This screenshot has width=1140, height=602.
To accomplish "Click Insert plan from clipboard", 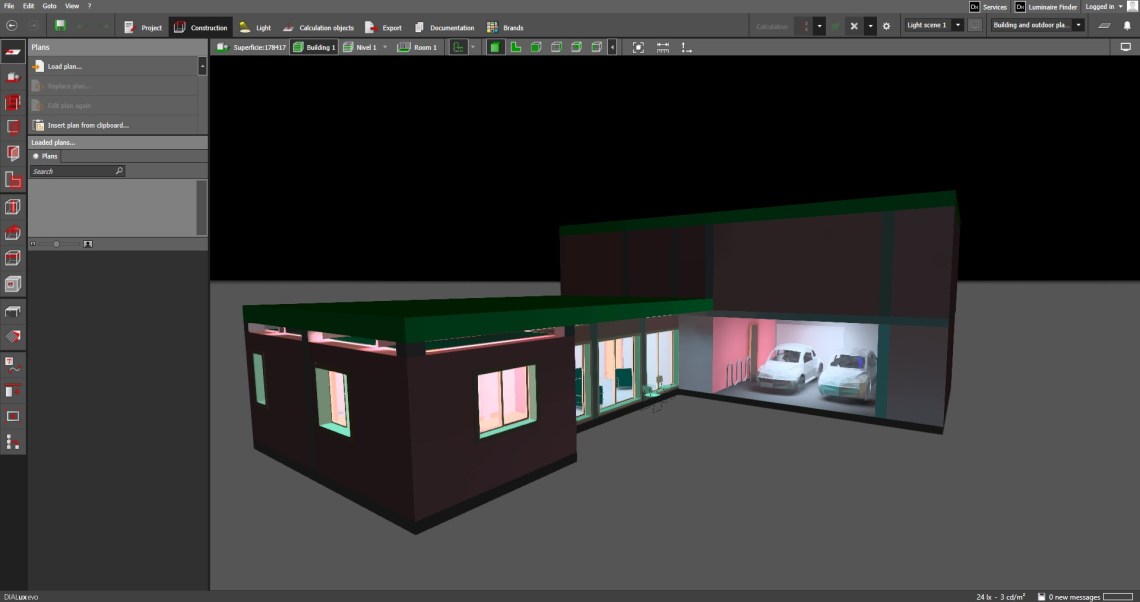I will coord(88,125).
